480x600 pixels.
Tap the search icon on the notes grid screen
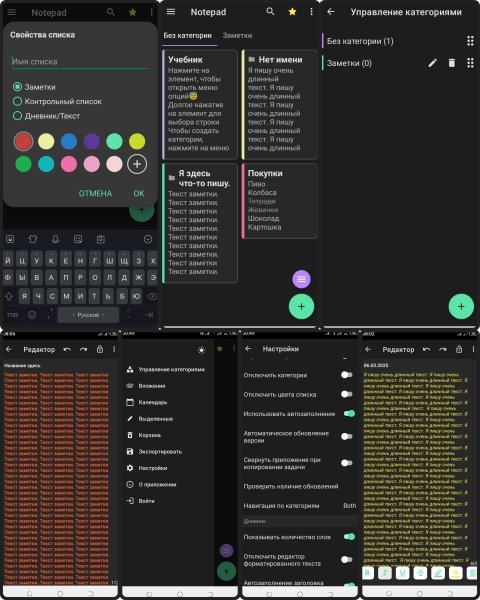[x=270, y=12]
